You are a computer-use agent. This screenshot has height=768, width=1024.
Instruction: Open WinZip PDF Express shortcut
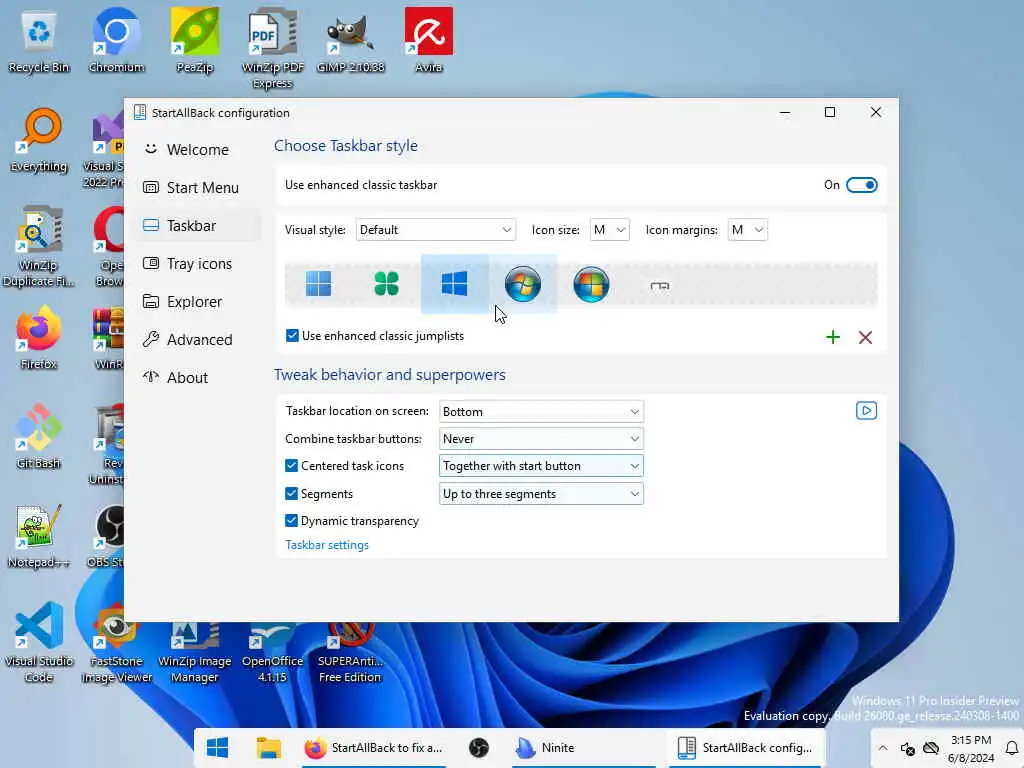tap(272, 48)
